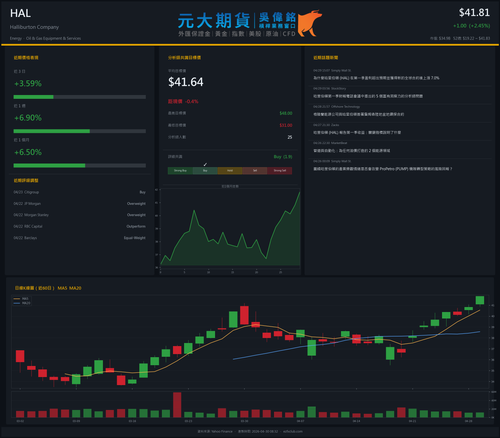Click the 04/22 RBC Capital rating row

(x=80, y=226)
